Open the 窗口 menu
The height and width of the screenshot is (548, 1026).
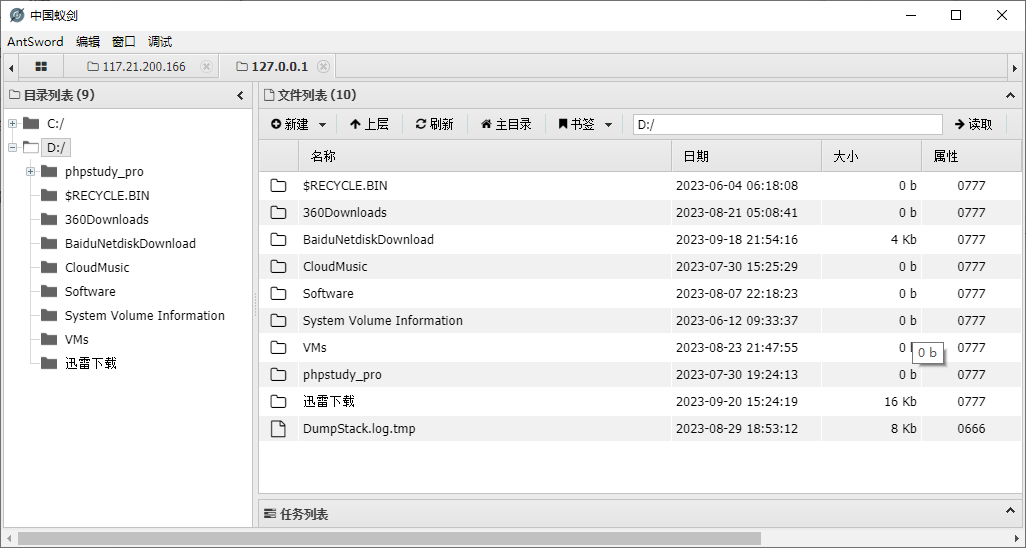click(124, 42)
